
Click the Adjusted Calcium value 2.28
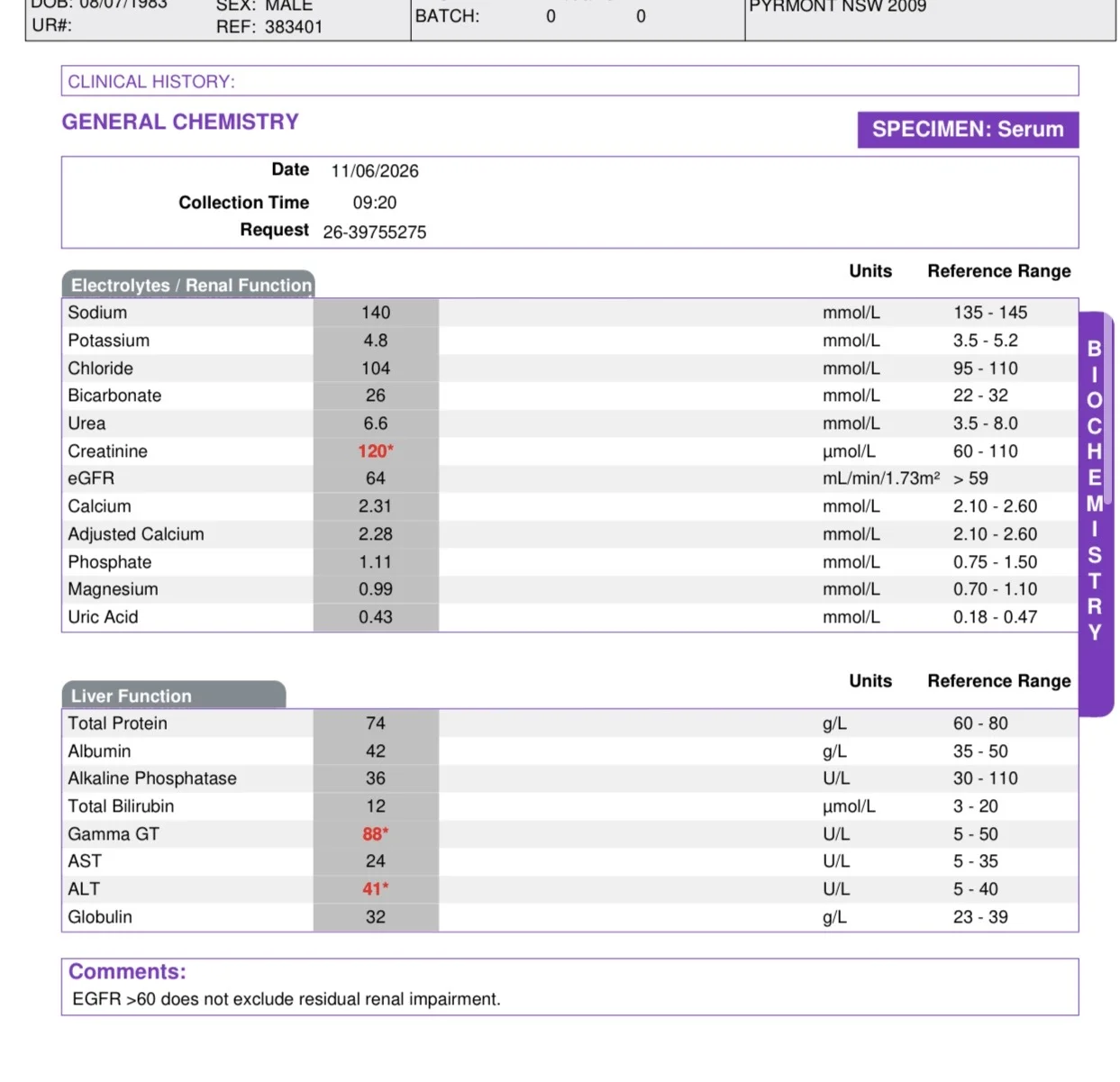click(x=376, y=534)
